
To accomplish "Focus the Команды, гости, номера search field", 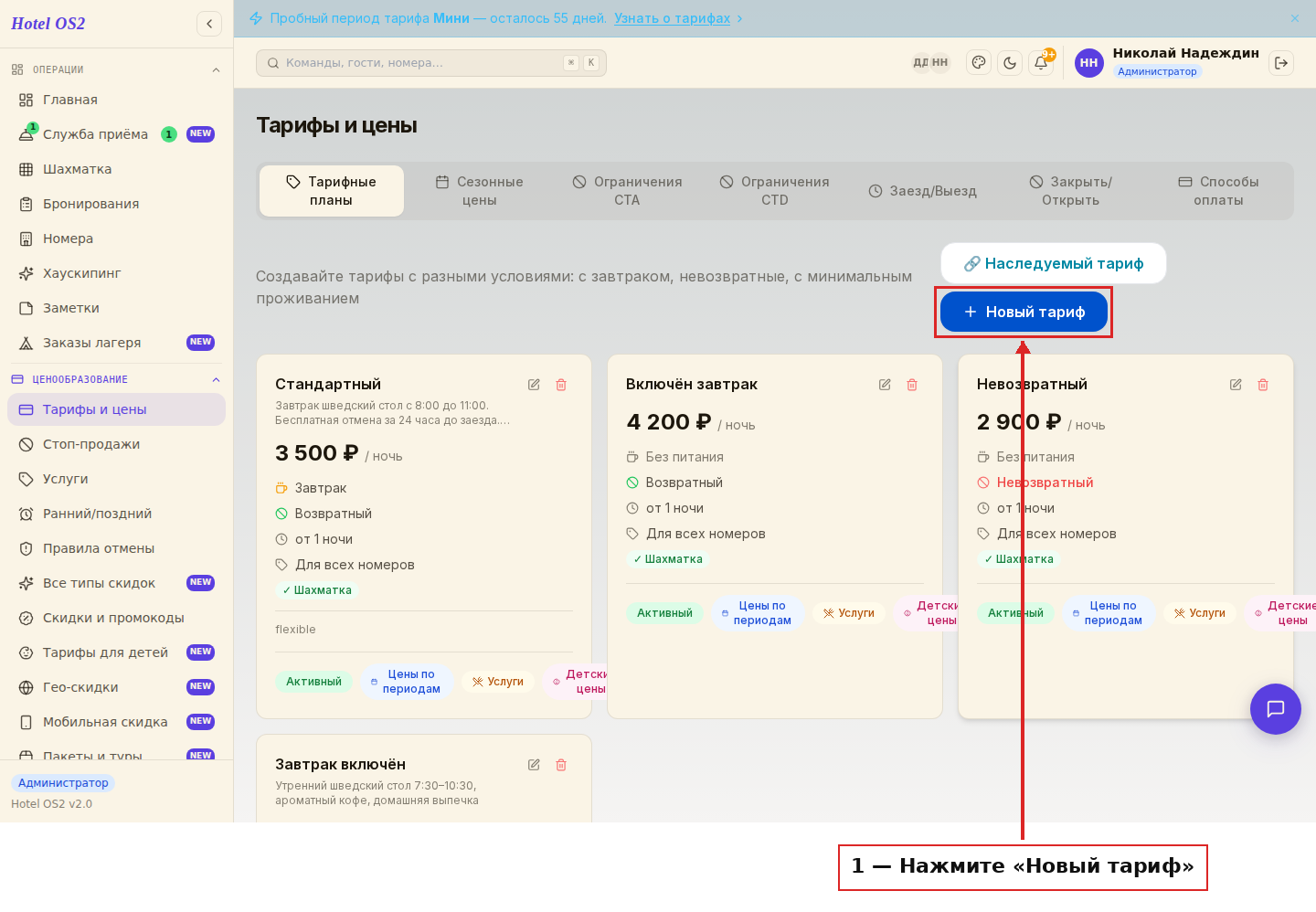I will (x=431, y=63).
